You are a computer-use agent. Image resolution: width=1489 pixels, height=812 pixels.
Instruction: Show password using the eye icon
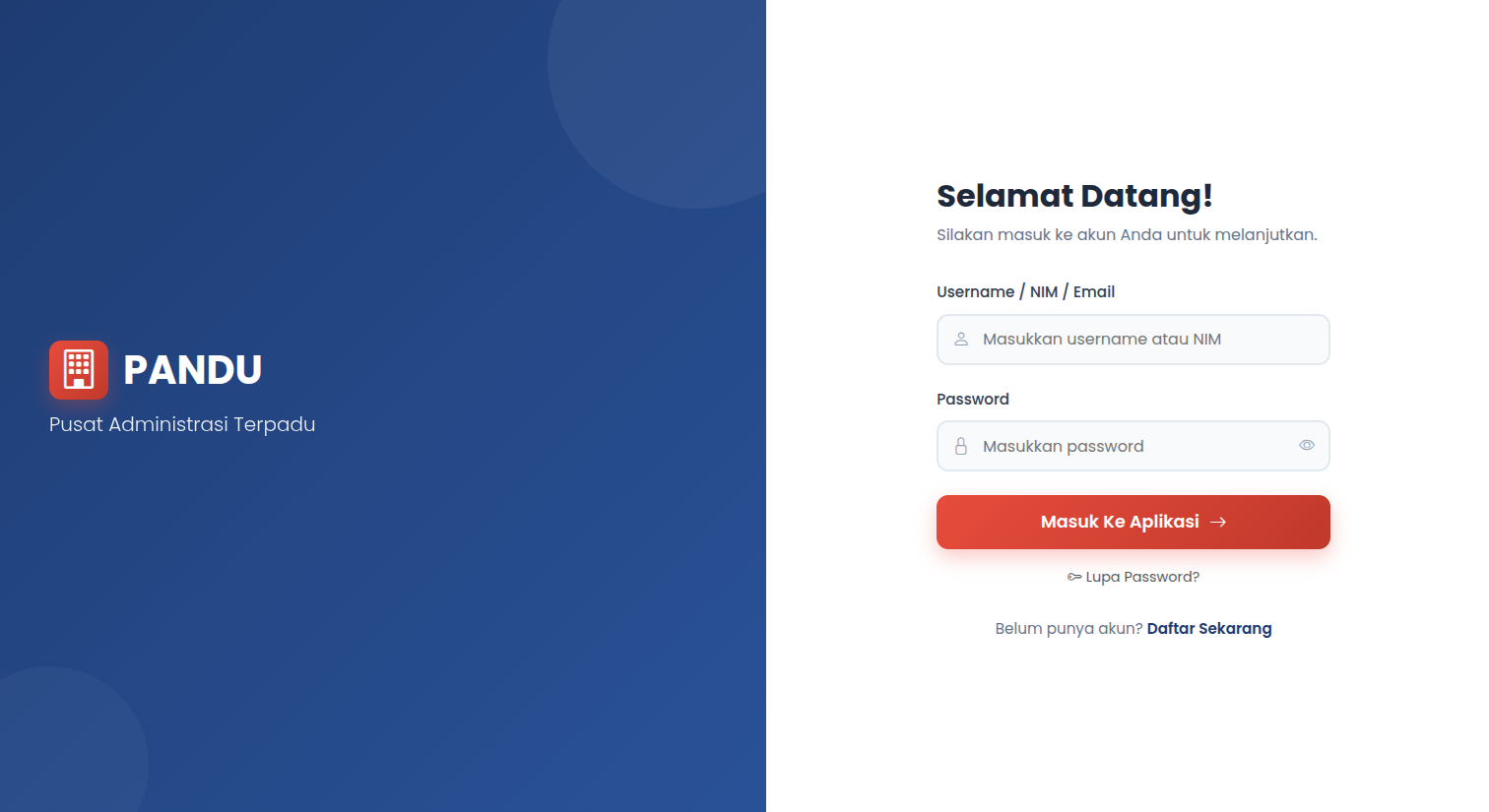[x=1307, y=446]
